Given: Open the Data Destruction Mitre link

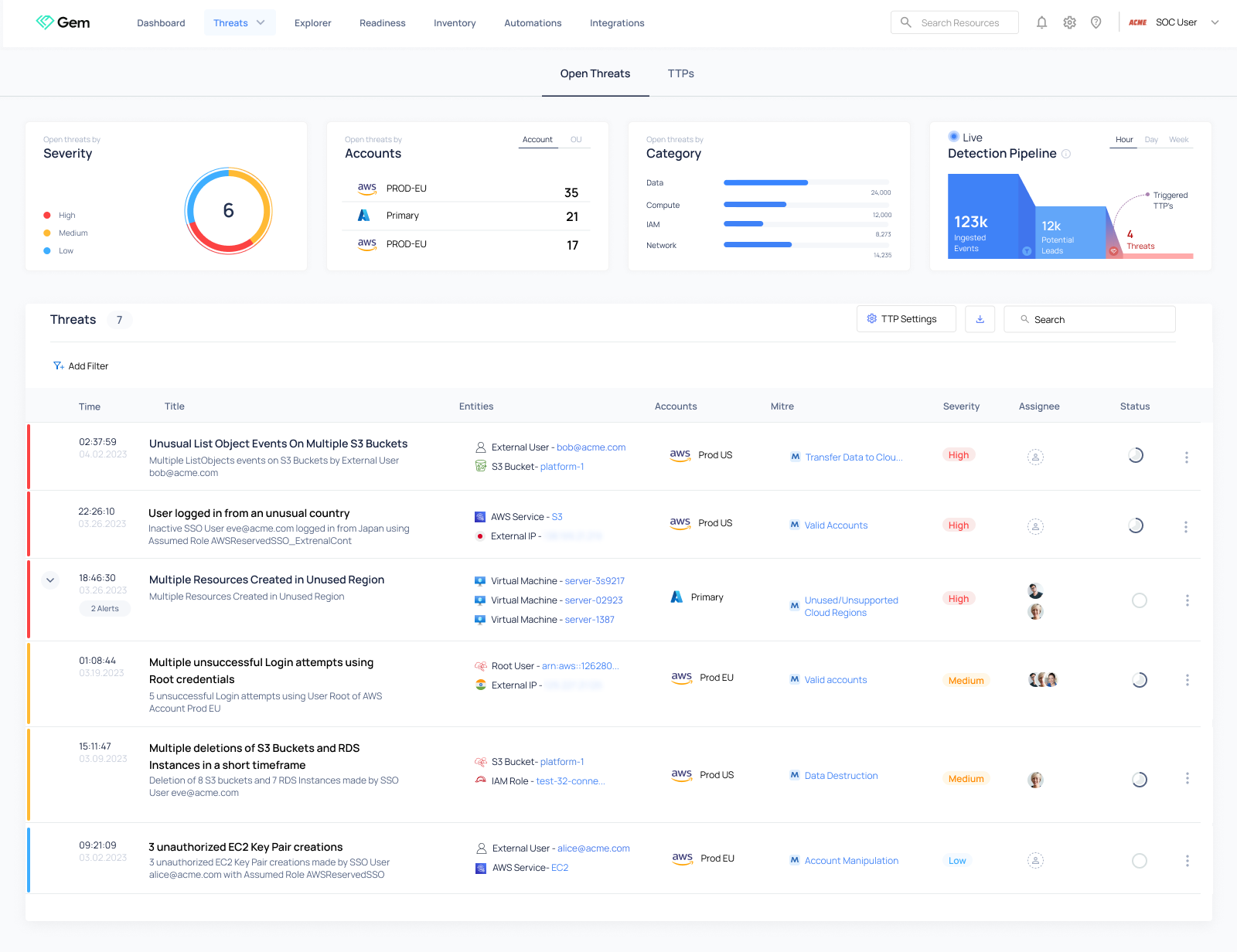Looking at the screenshot, I should pyautogui.click(x=841, y=776).
